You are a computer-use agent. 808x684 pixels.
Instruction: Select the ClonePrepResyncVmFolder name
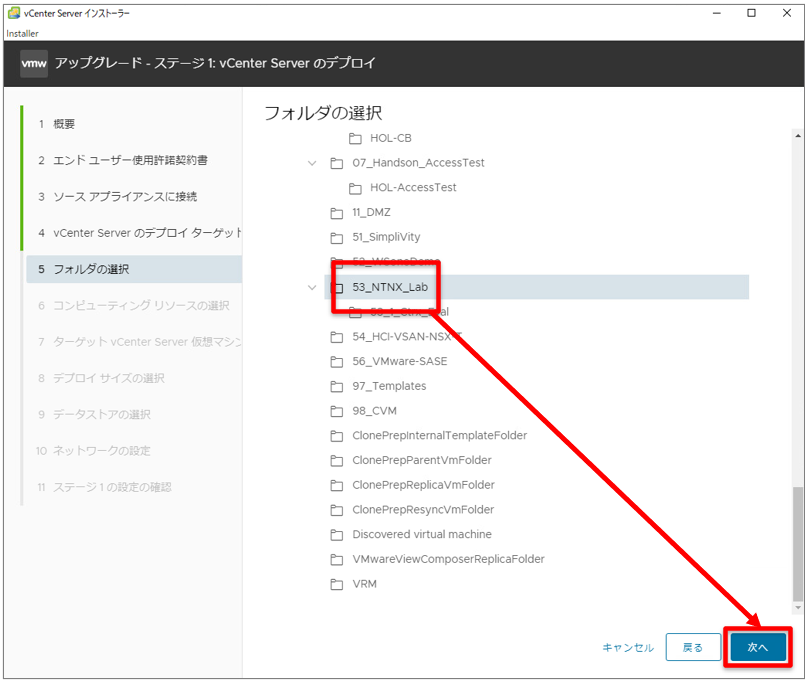(x=423, y=510)
